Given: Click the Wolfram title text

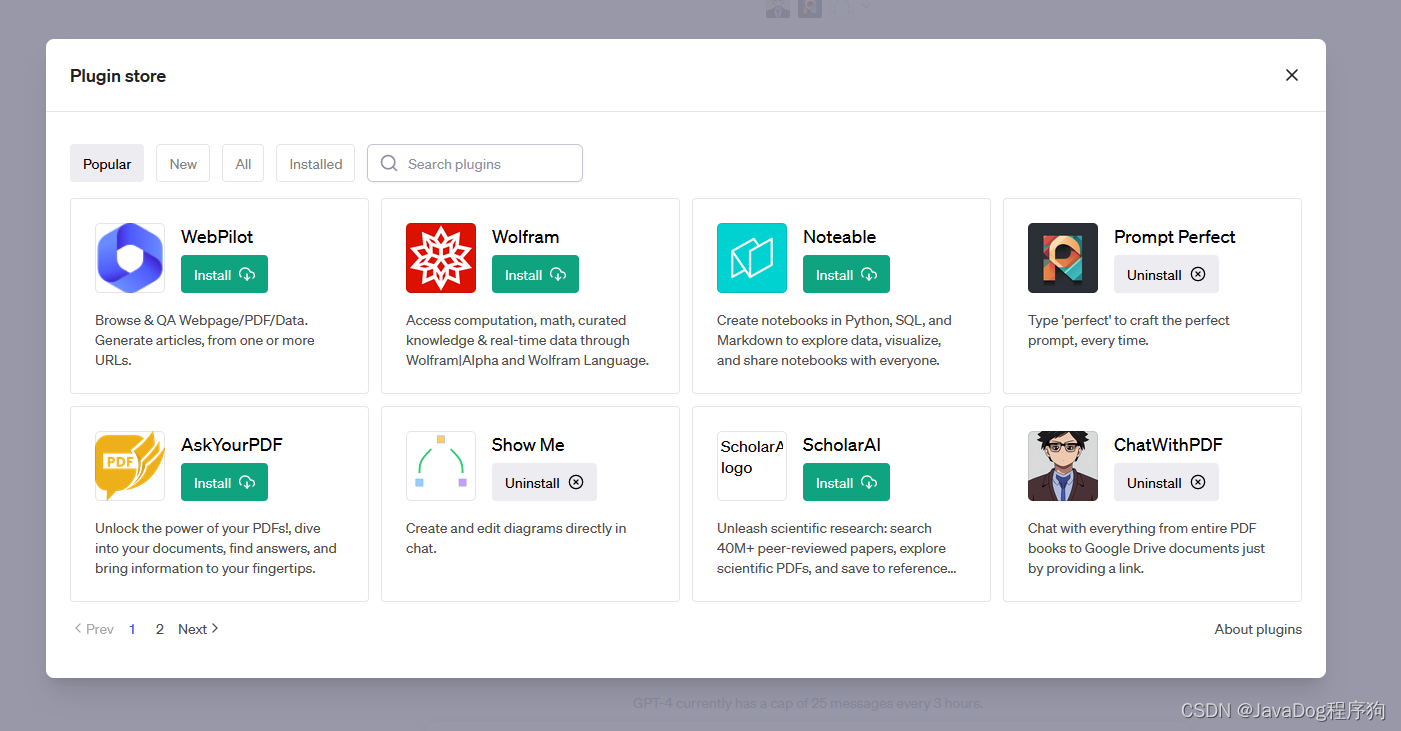Looking at the screenshot, I should coord(525,237).
